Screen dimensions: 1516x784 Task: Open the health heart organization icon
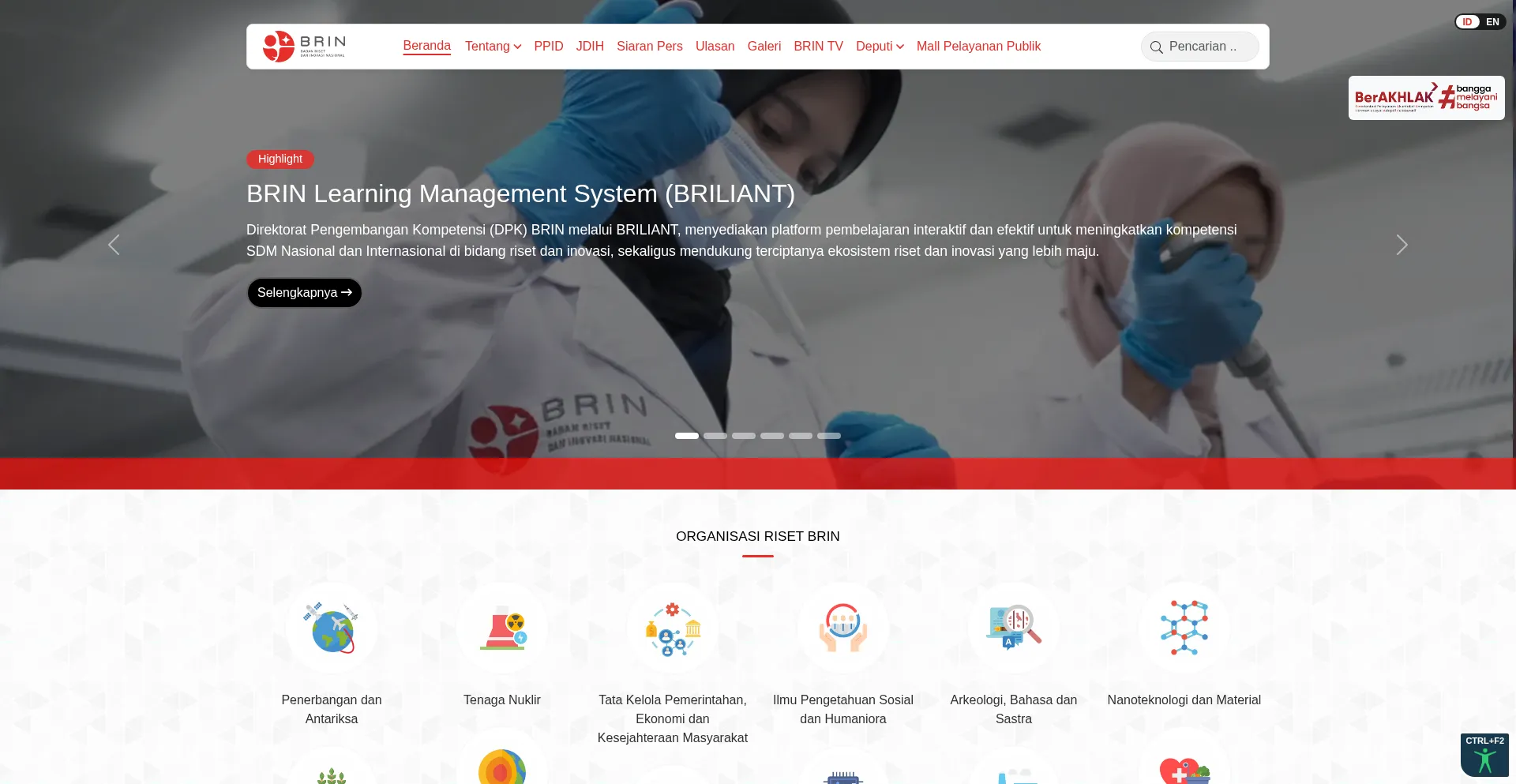click(x=1184, y=770)
